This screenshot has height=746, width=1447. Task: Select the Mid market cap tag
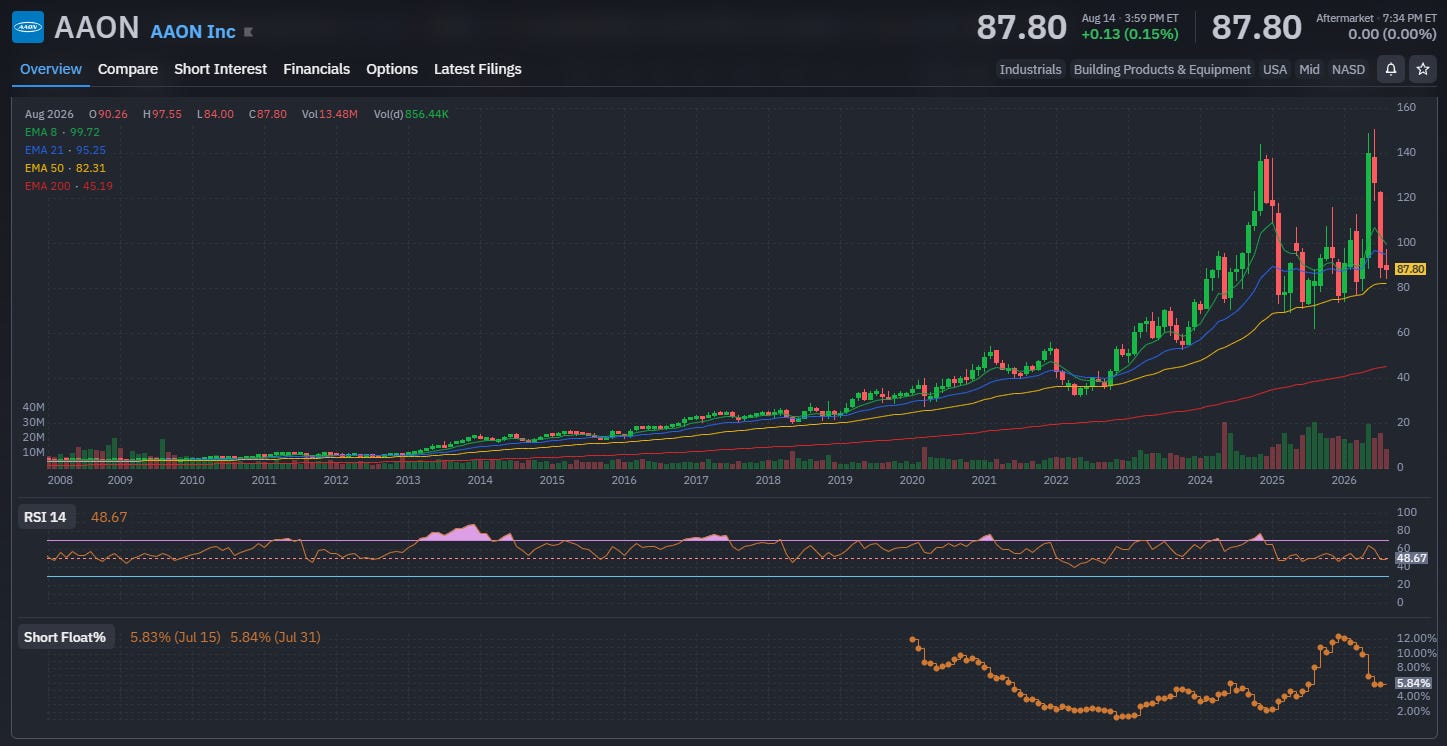1309,69
